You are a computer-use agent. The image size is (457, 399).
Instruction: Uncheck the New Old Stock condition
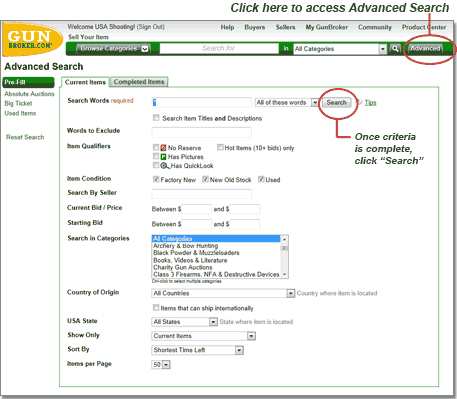tap(205, 179)
